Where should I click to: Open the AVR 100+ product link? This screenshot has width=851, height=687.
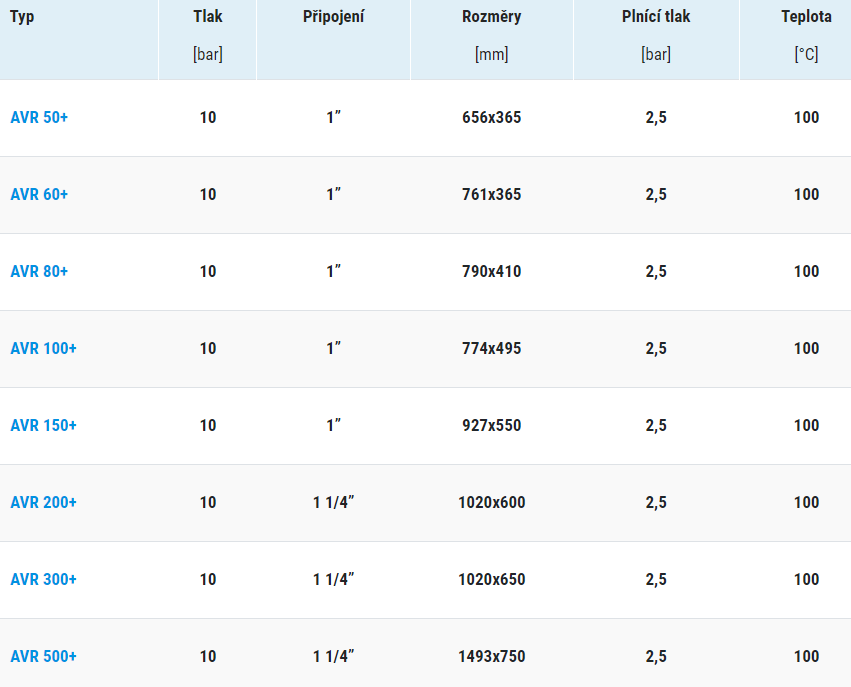point(43,348)
